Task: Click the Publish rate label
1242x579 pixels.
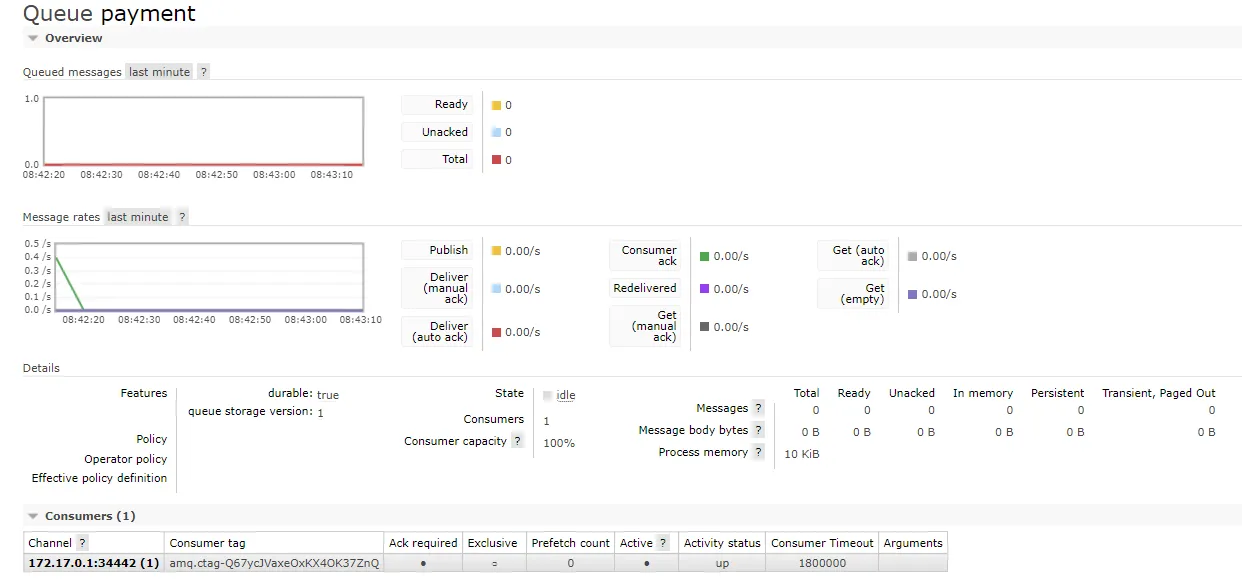Action: point(437,249)
